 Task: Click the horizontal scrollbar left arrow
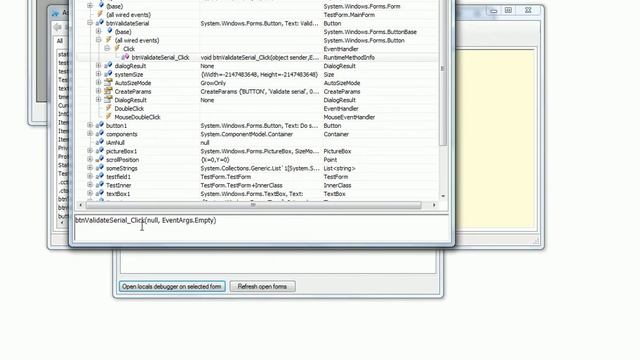[80, 205]
